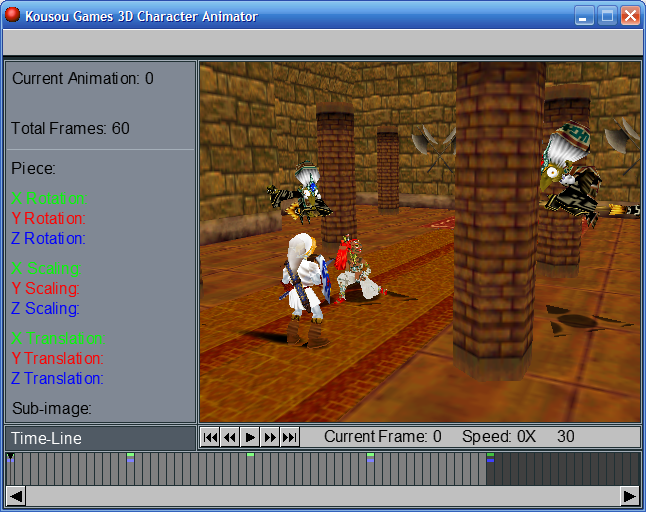
Task: Select the Z Rotation field
Action: click(x=48, y=238)
